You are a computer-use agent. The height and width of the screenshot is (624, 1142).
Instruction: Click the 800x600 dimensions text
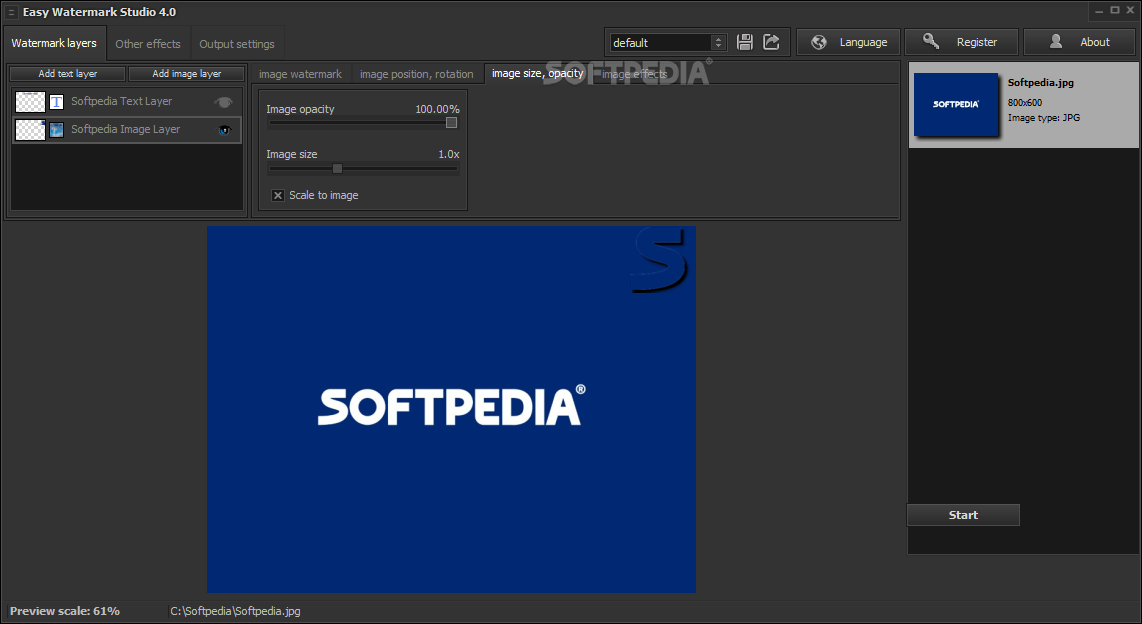[1025, 103]
